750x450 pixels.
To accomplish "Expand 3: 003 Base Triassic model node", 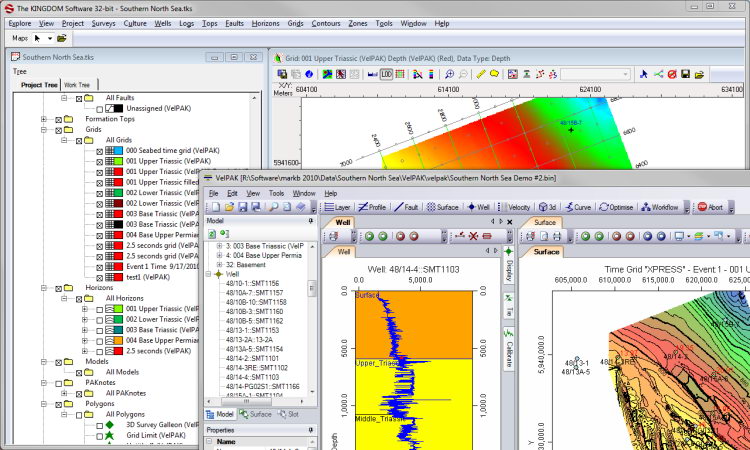I will [219, 246].
